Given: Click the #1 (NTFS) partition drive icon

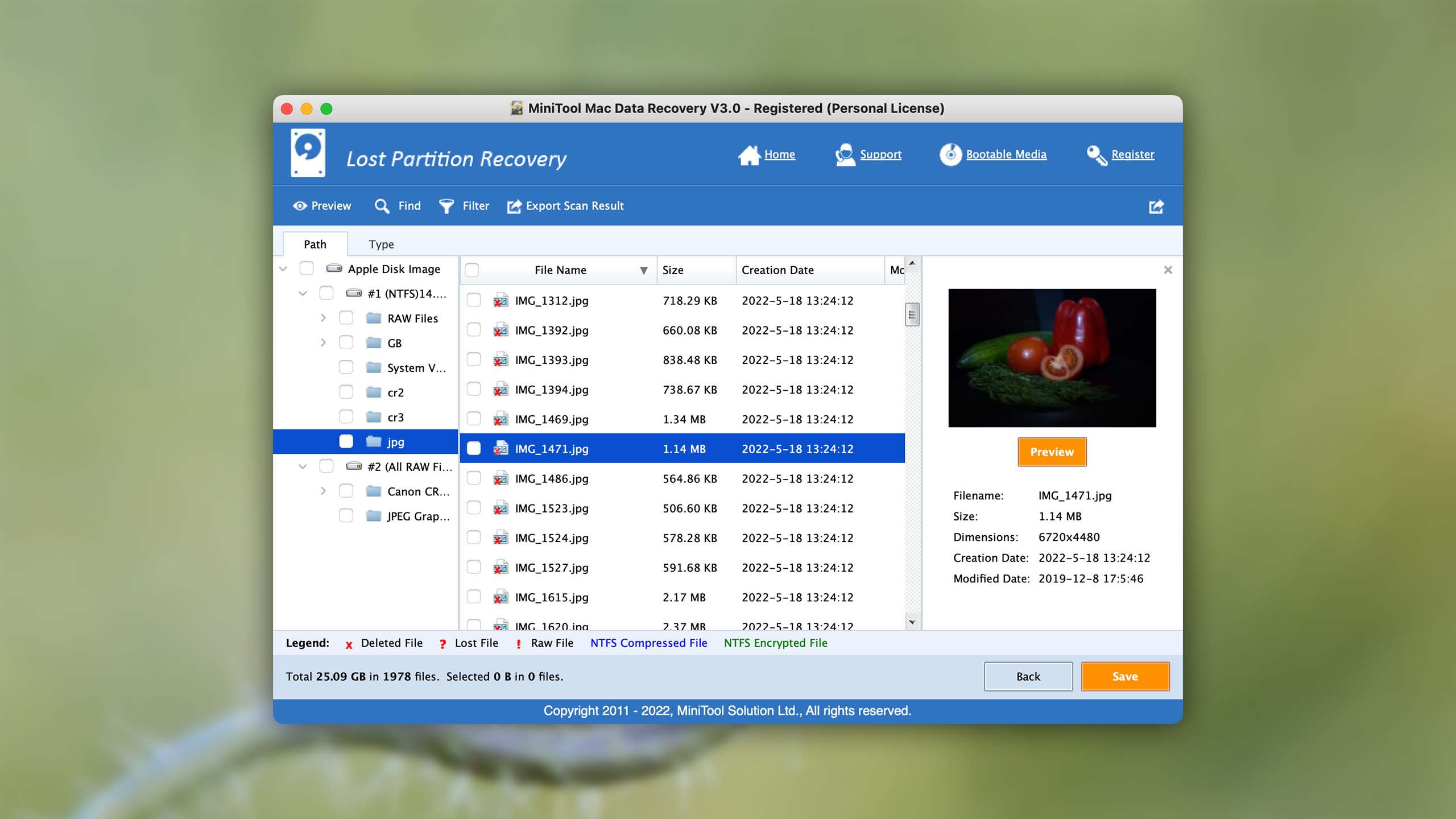Looking at the screenshot, I should pyautogui.click(x=354, y=293).
